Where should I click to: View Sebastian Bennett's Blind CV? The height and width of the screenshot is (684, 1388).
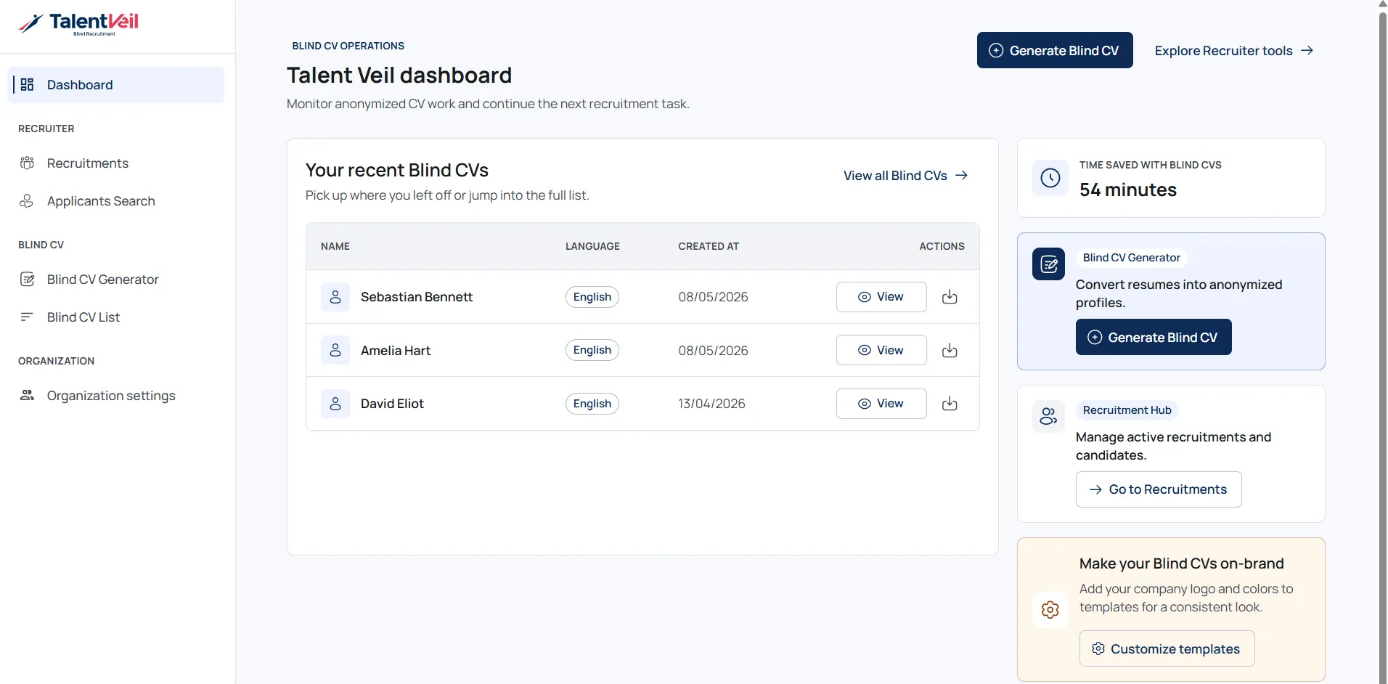[881, 297]
